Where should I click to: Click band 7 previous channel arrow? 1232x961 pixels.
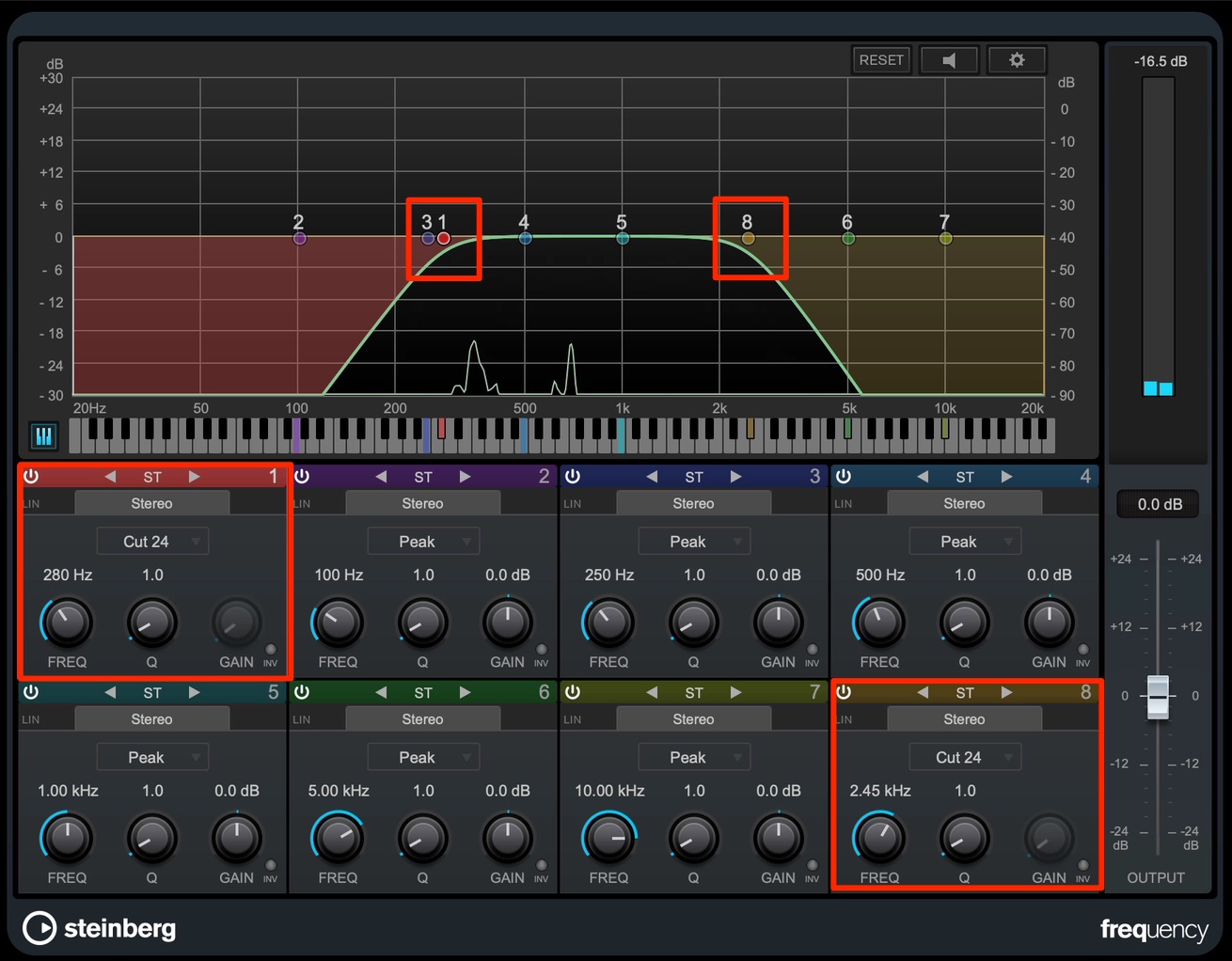pyautogui.click(x=652, y=693)
